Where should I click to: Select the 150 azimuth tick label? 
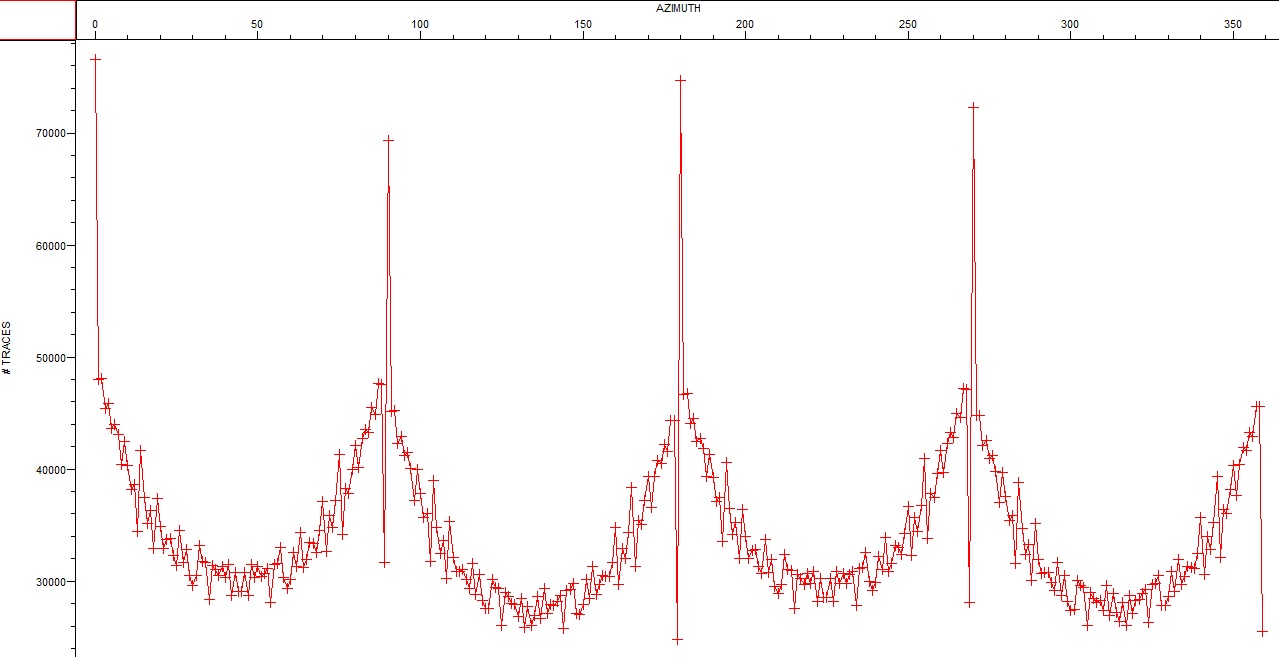(x=583, y=23)
